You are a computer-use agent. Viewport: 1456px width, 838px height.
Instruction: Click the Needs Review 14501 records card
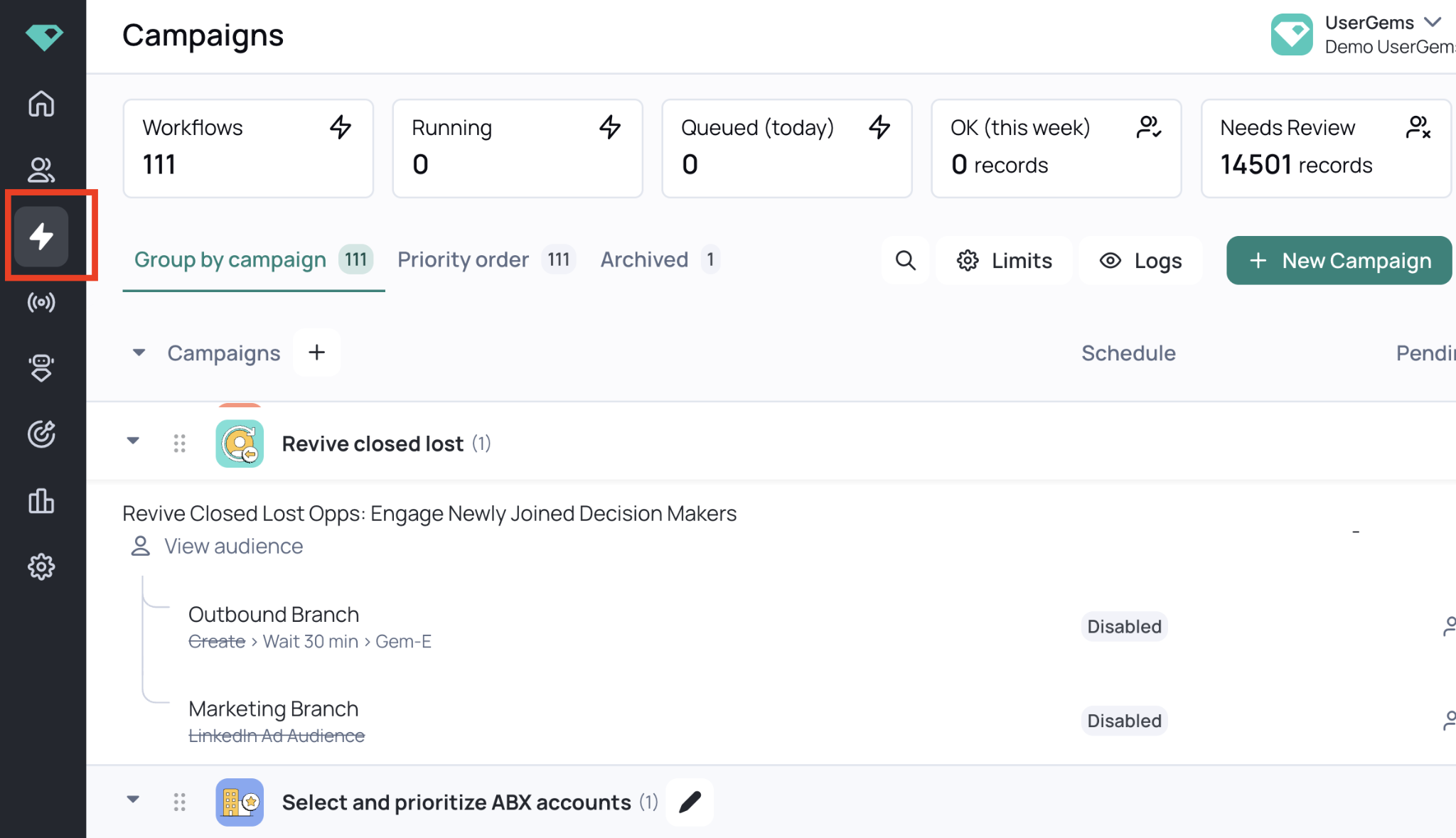1326,149
